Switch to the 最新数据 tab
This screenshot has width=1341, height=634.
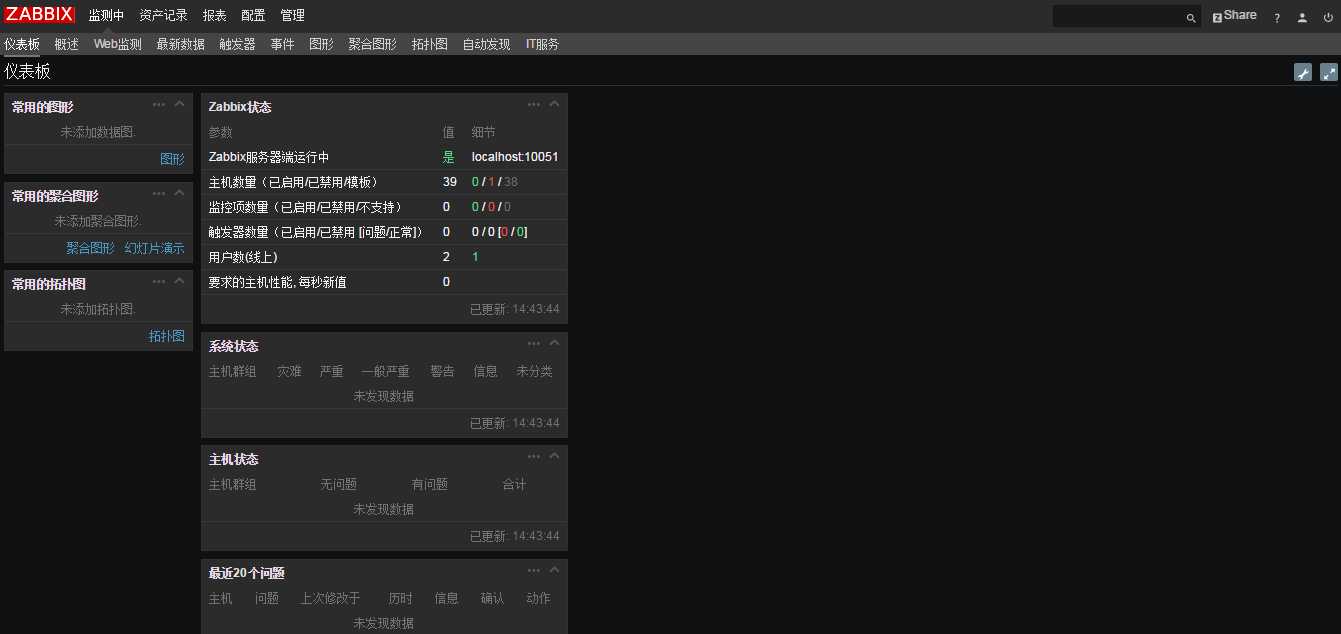pyautogui.click(x=181, y=44)
